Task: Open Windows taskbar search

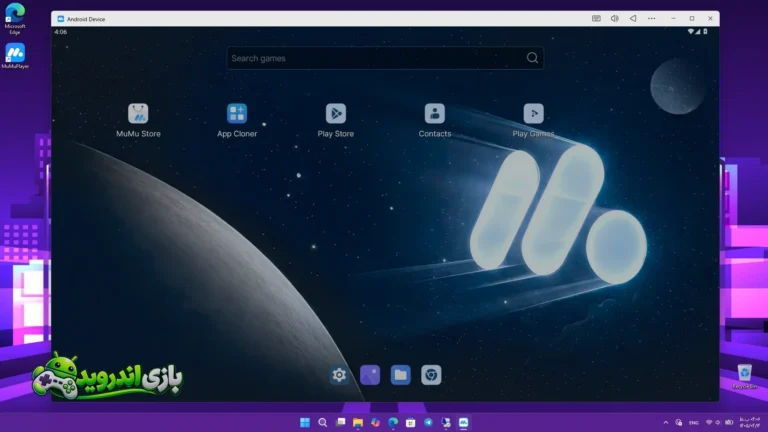Action: 322,422
